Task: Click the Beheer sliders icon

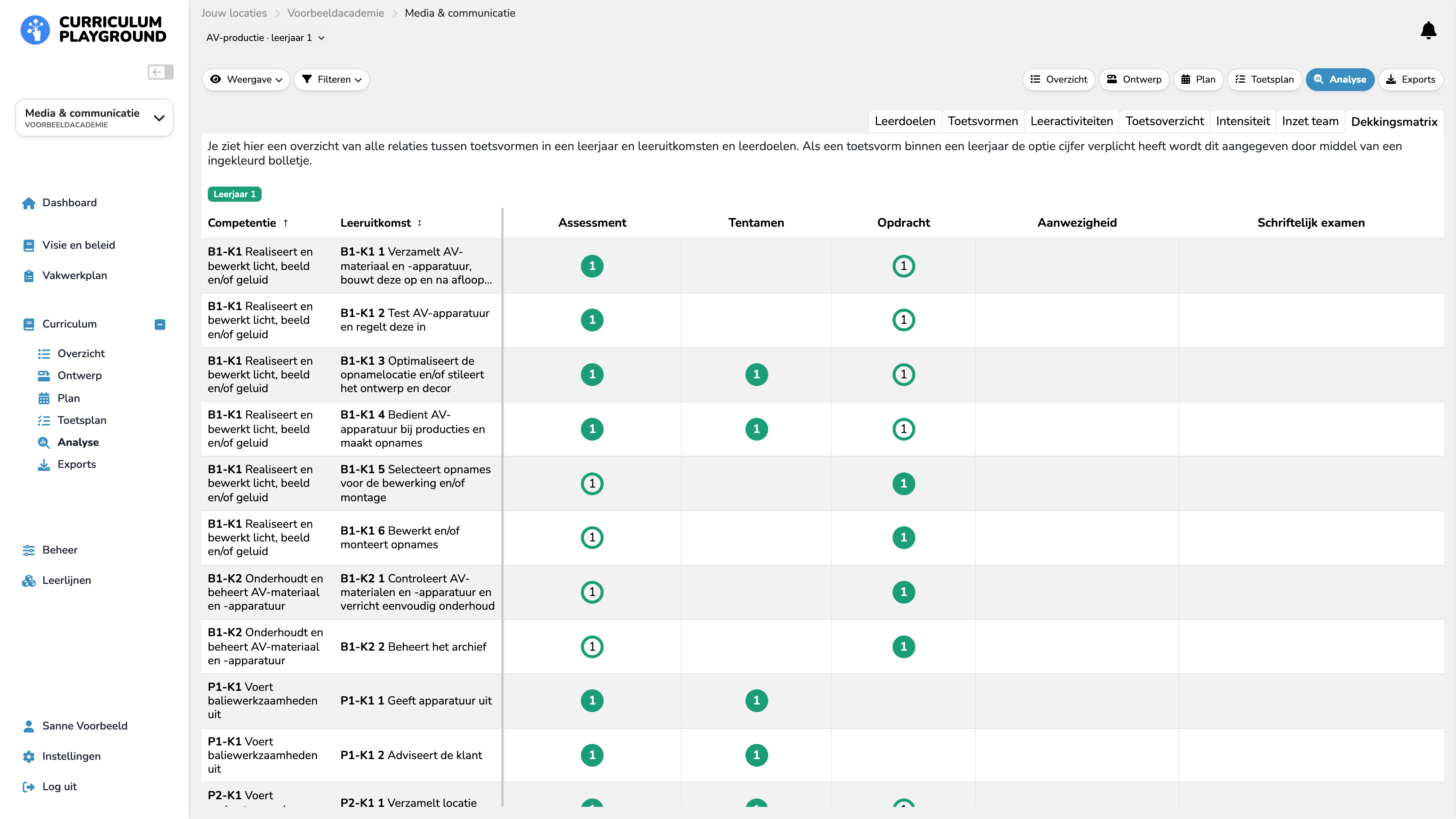Action: click(29, 551)
